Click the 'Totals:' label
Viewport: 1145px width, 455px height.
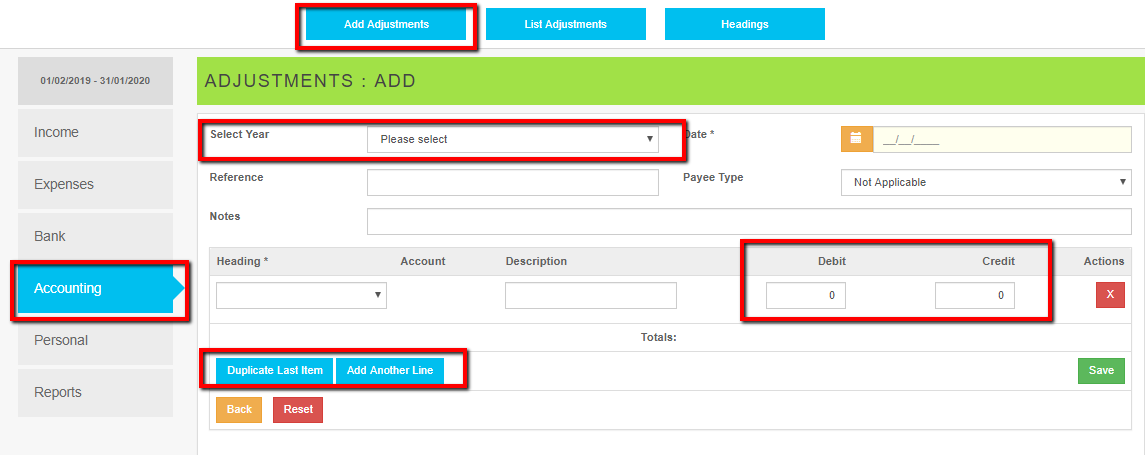(x=659, y=337)
